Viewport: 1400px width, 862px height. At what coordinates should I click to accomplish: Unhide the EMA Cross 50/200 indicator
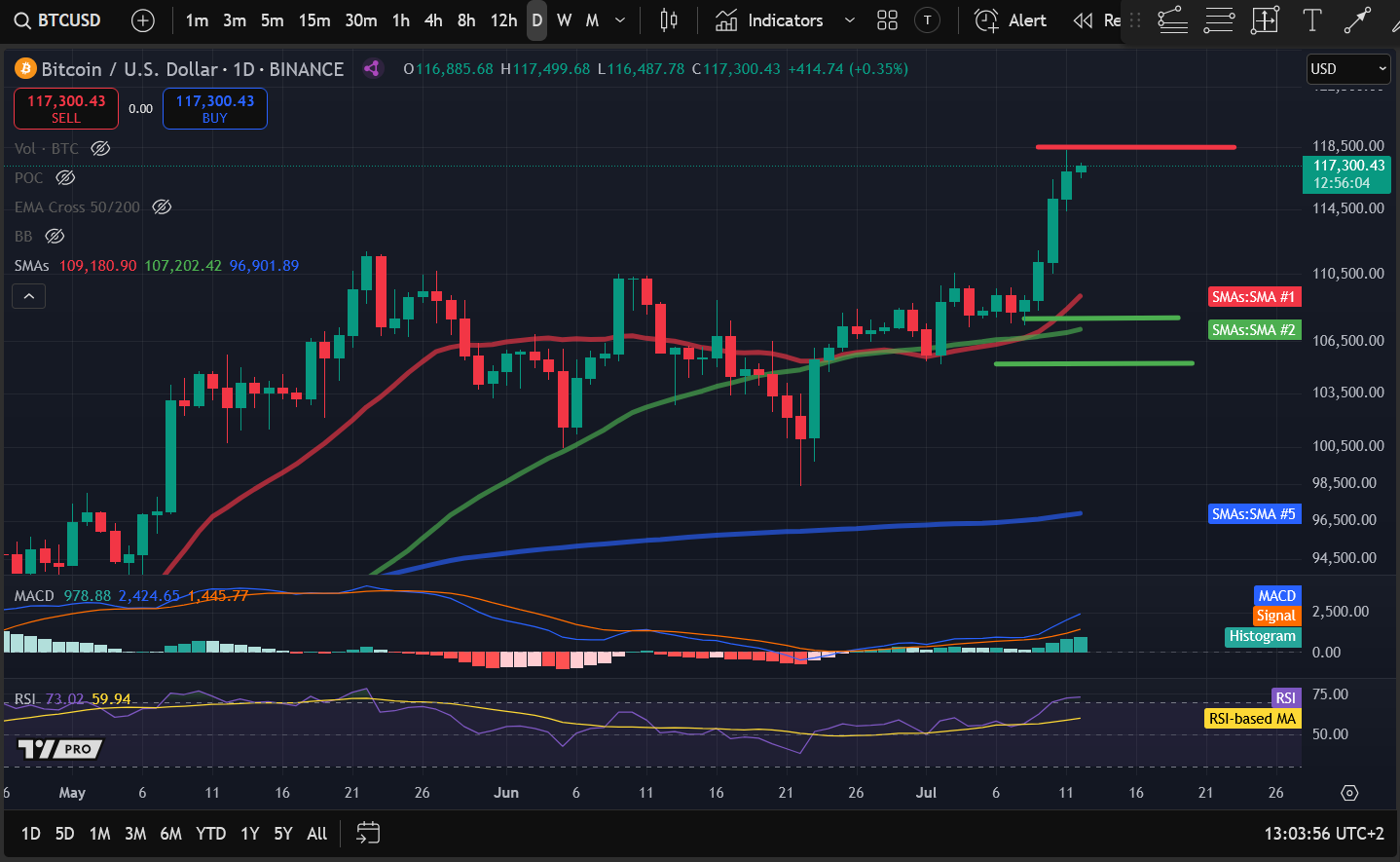pyautogui.click(x=162, y=206)
